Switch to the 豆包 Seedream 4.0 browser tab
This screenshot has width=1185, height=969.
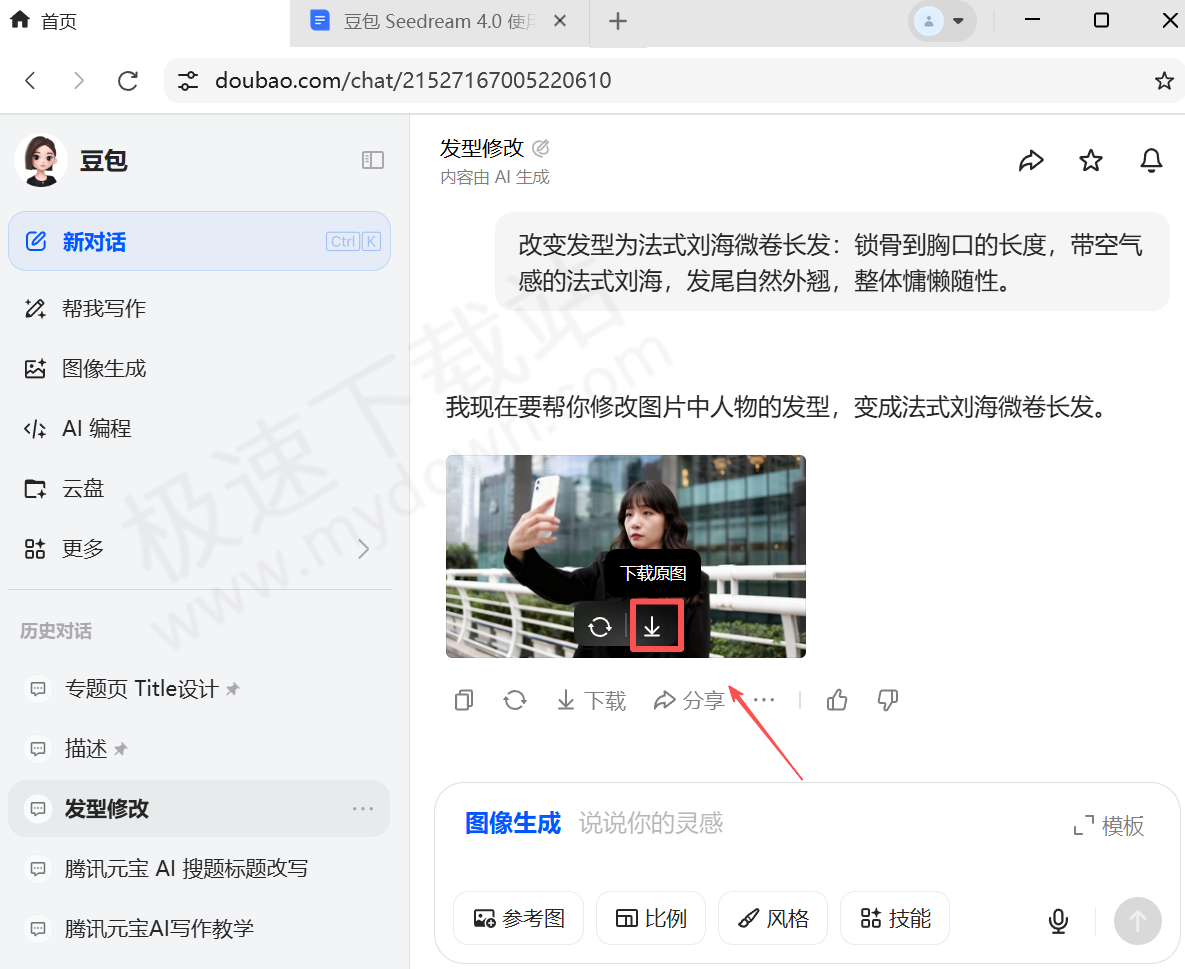(x=430, y=20)
